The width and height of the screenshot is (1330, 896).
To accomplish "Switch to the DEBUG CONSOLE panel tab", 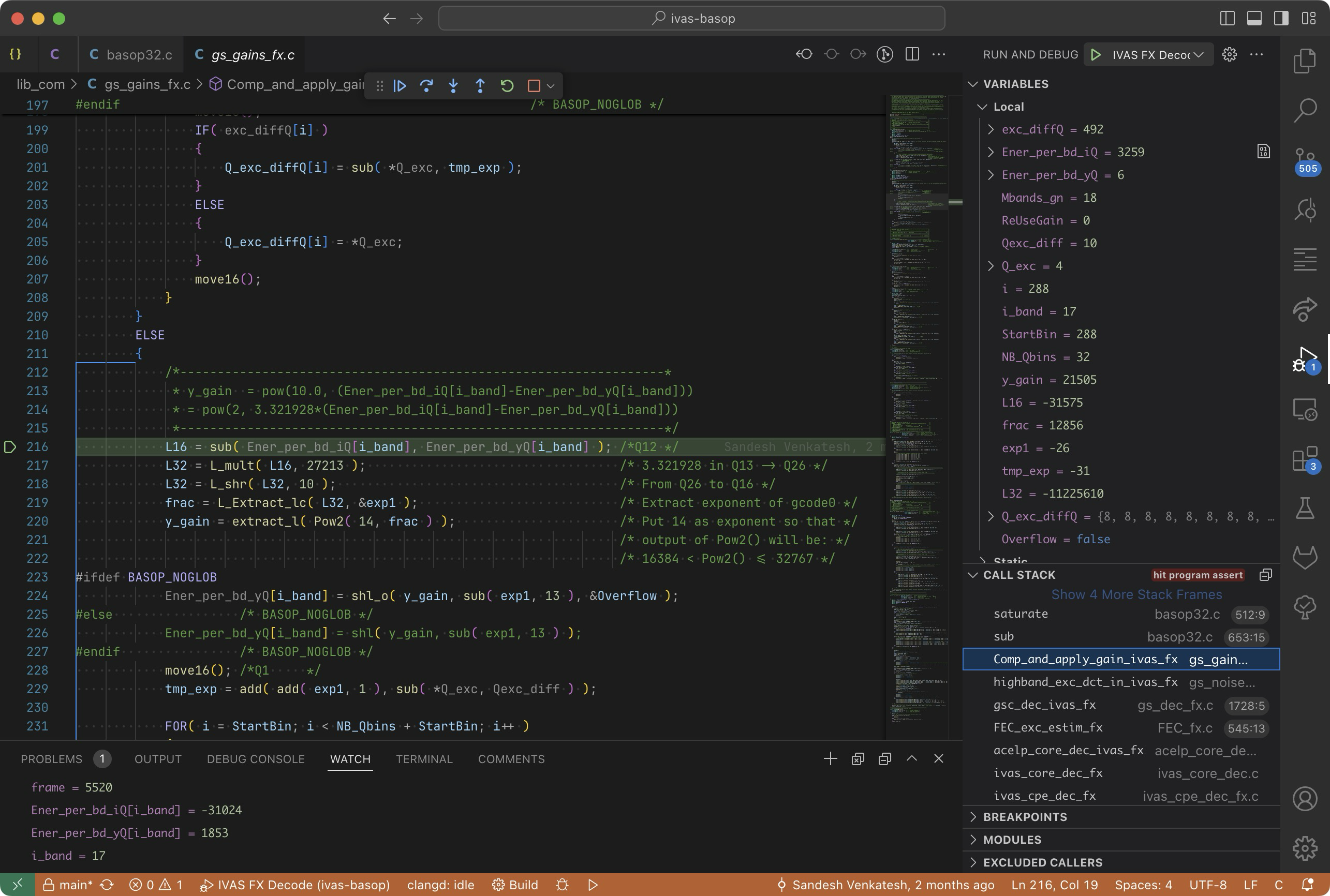I will (x=256, y=759).
